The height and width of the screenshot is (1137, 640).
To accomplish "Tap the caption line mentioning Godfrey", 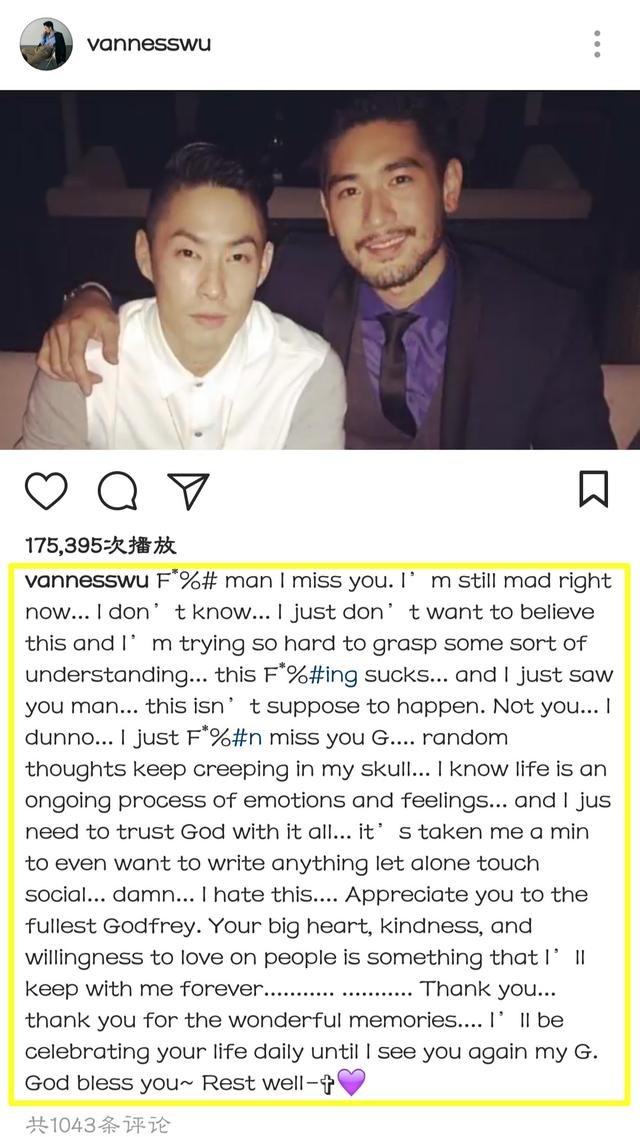I will coord(278,926).
